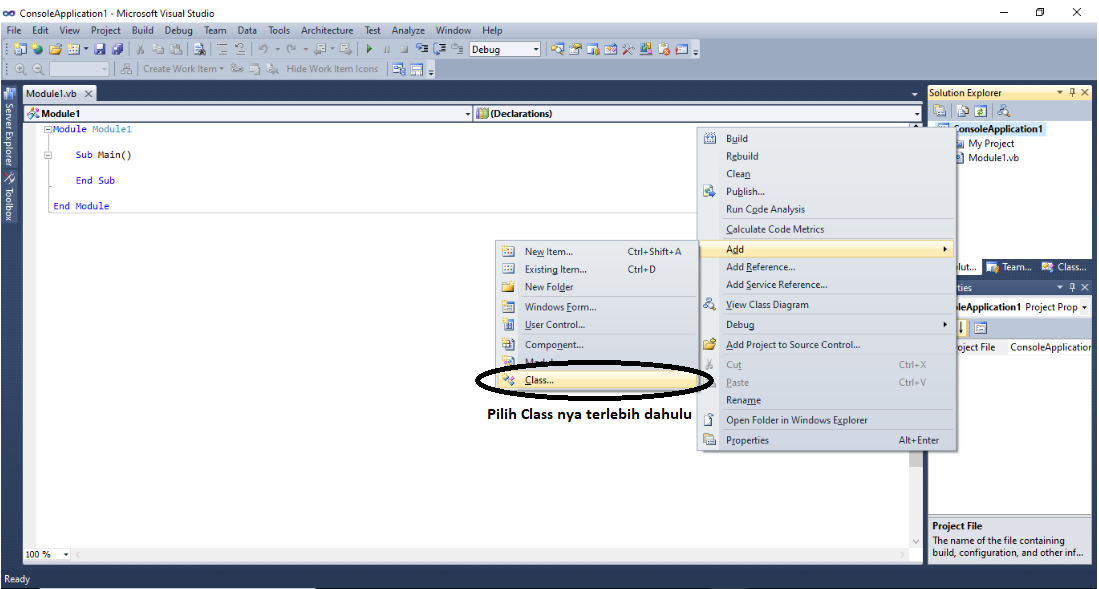Start debugging with green play icon
This screenshot has width=1099, height=589.
pos(369,49)
